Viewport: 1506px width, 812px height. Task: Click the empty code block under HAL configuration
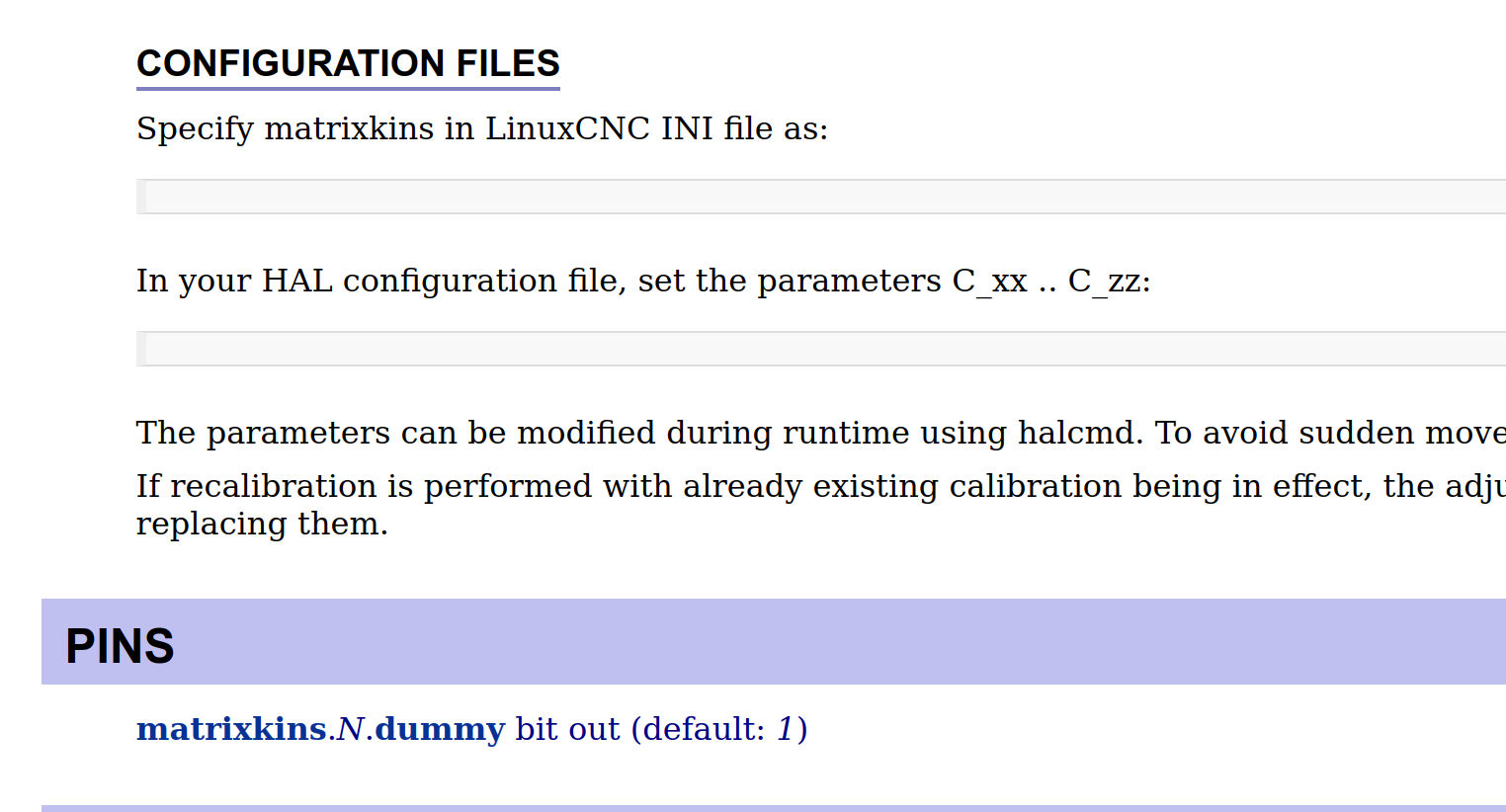tap(820, 349)
